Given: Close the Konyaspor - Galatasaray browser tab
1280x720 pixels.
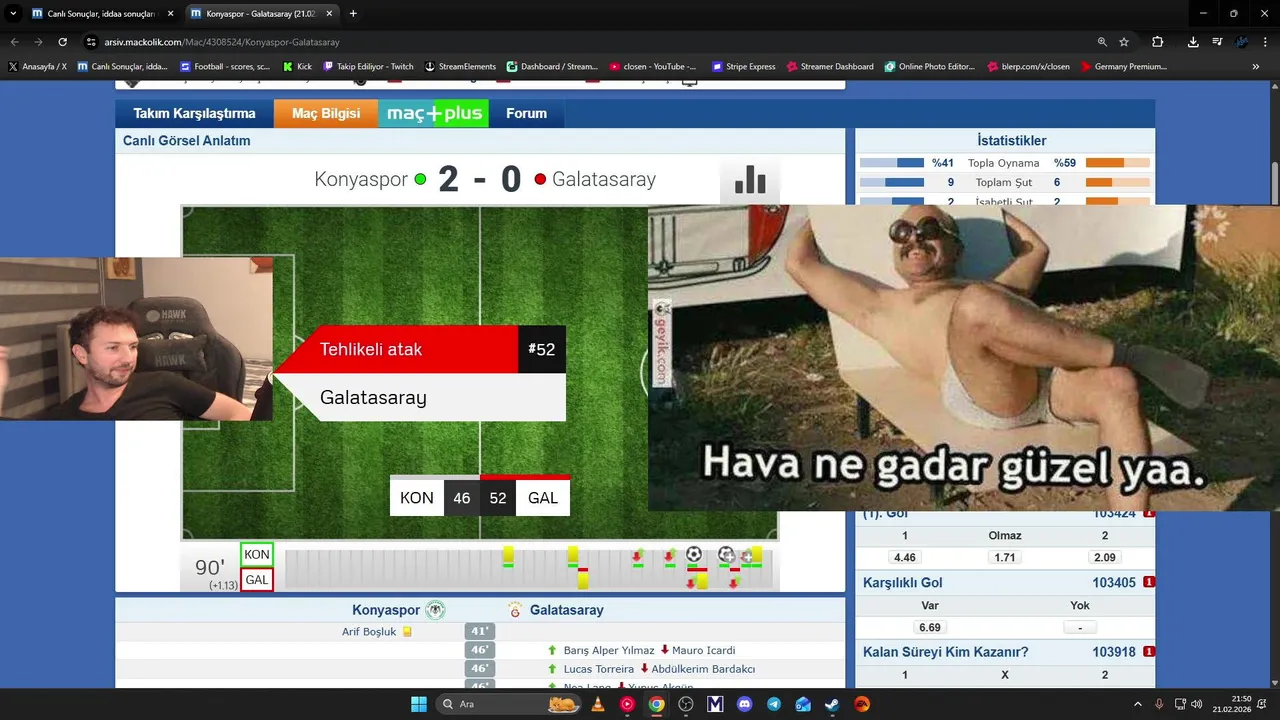Looking at the screenshot, I should click(329, 14).
